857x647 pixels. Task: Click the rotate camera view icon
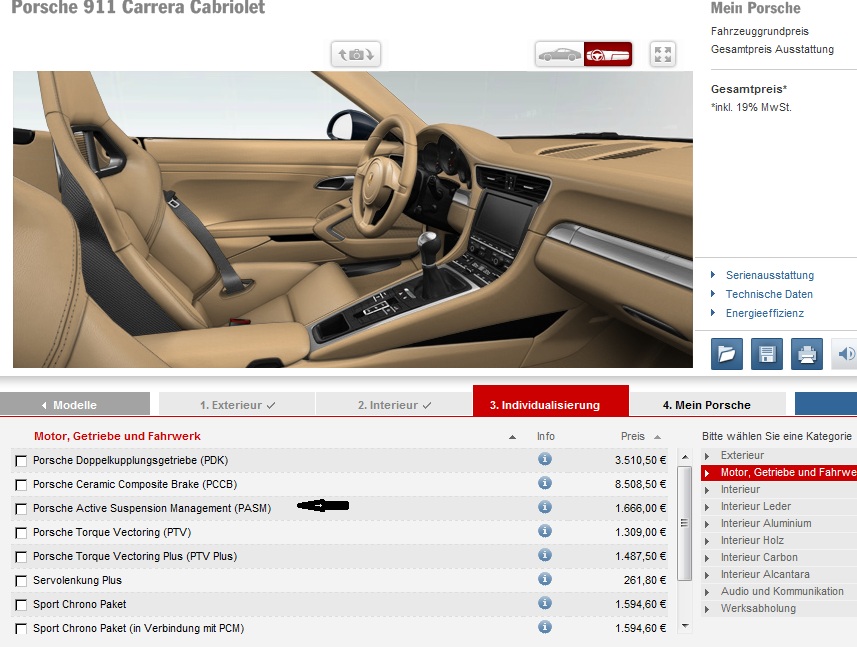pyautogui.click(x=356, y=55)
